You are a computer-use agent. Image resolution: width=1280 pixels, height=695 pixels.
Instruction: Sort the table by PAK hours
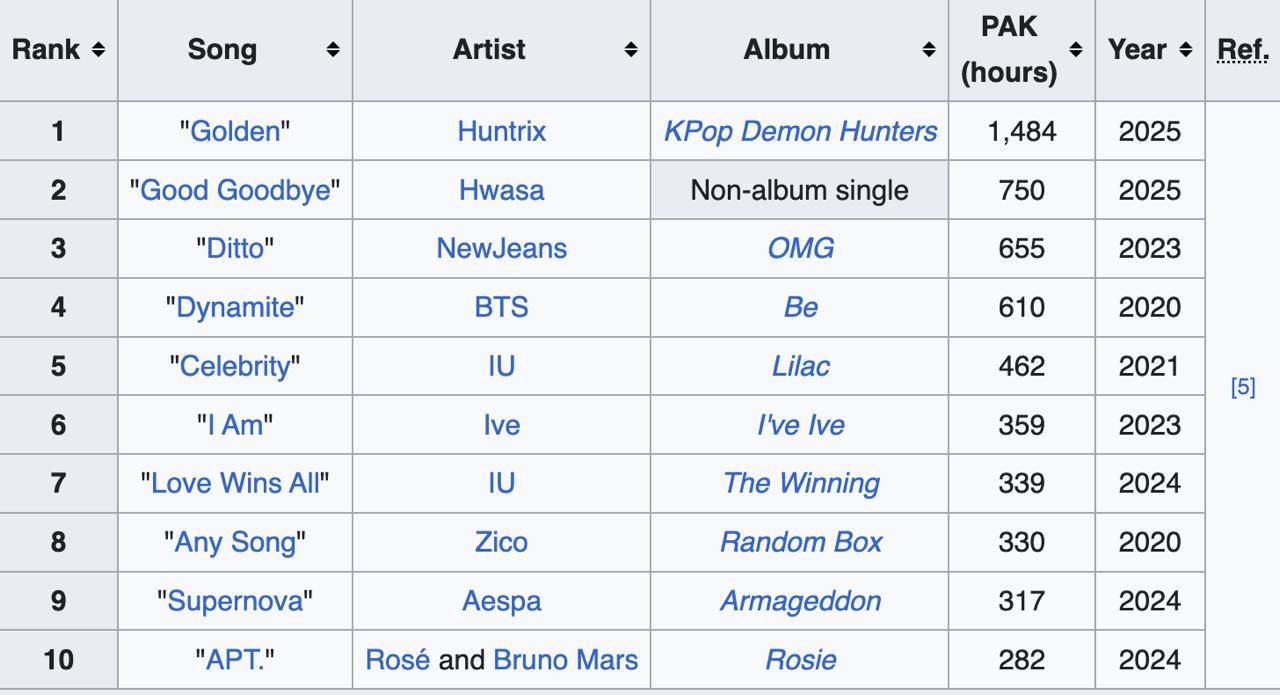point(1075,49)
